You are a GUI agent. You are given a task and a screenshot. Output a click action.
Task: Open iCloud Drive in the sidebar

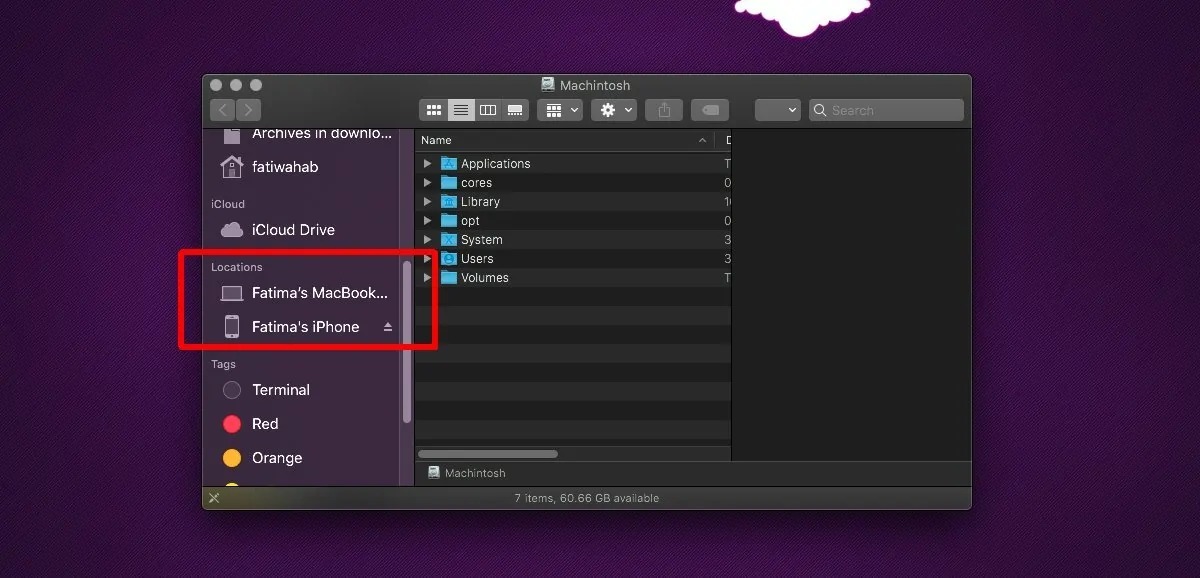pyautogui.click(x=292, y=230)
